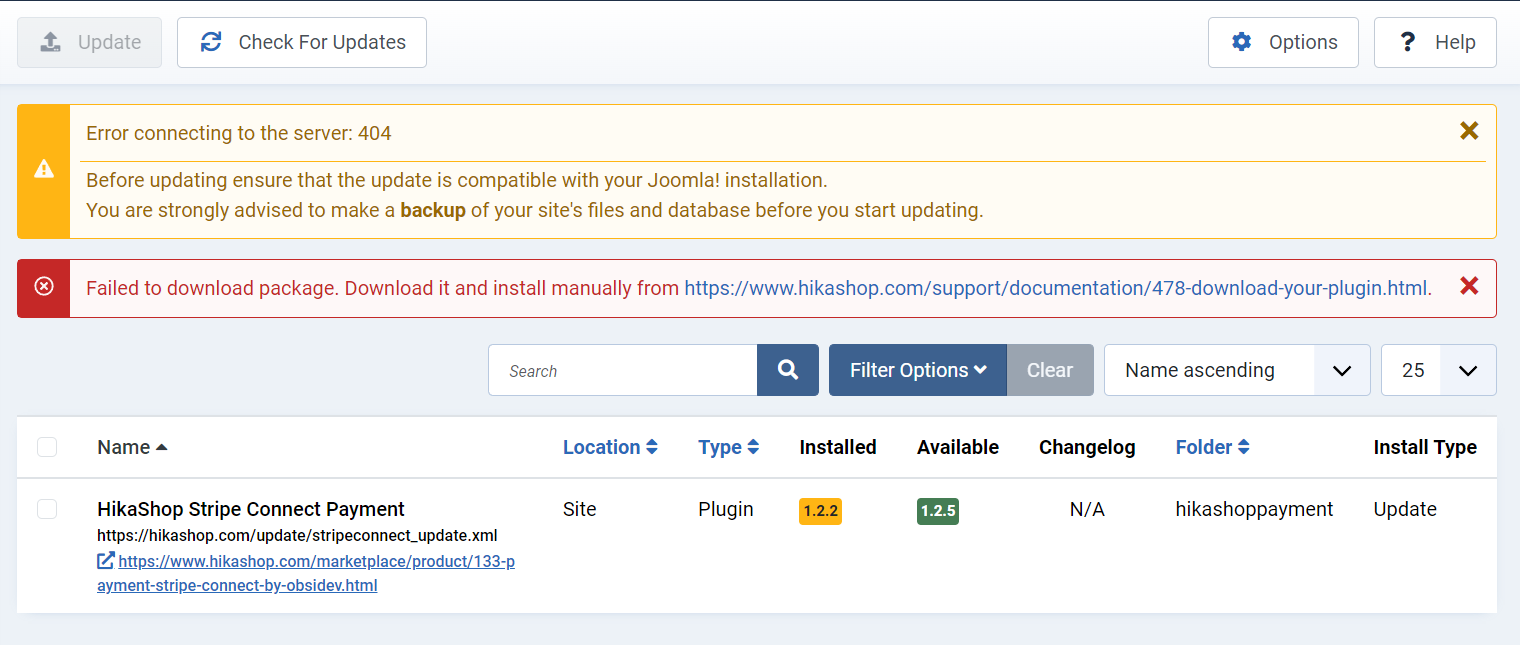The image size is (1520, 645).
Task: Open the Name ascending sort dropdown
Action: [x=1237, y=370]
